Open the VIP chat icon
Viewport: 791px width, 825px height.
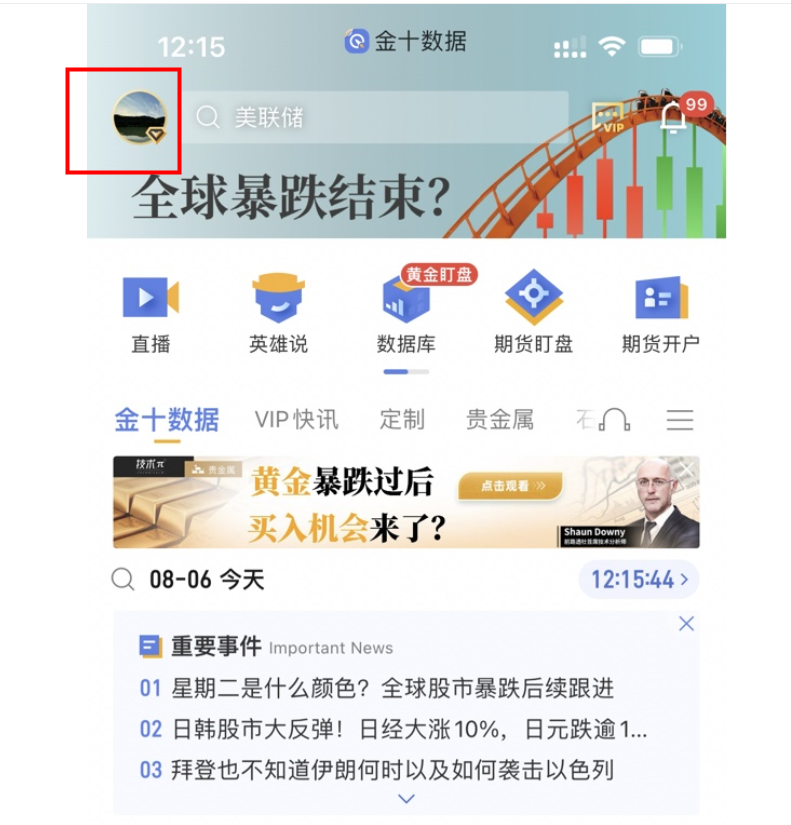coord(609,117)
